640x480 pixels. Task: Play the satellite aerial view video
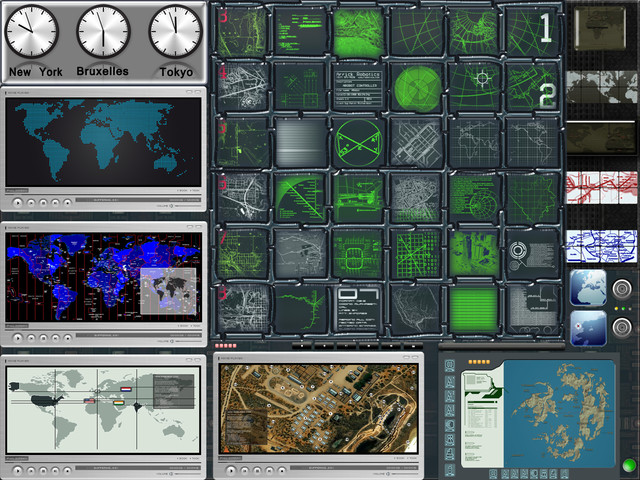pyautogui.click(x=231, y=471)
